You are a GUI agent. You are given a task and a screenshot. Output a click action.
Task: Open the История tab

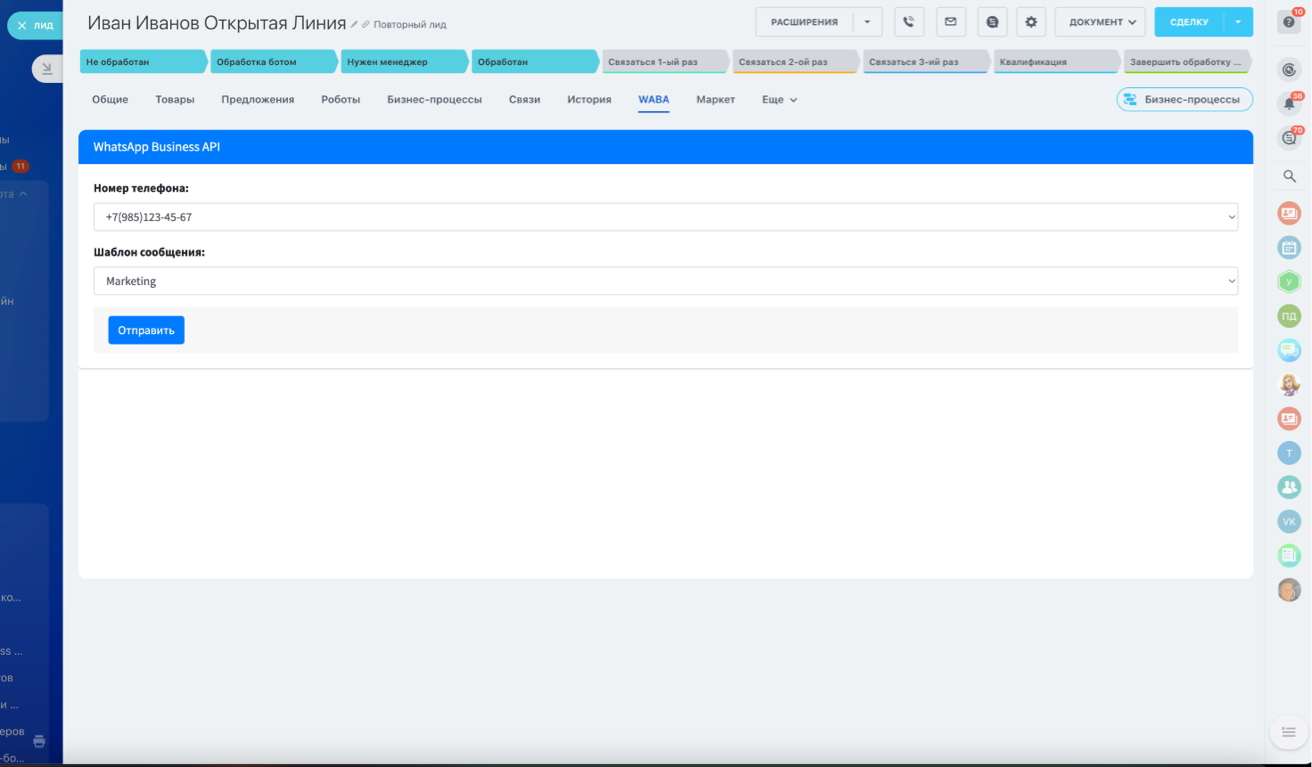(589, 100)
